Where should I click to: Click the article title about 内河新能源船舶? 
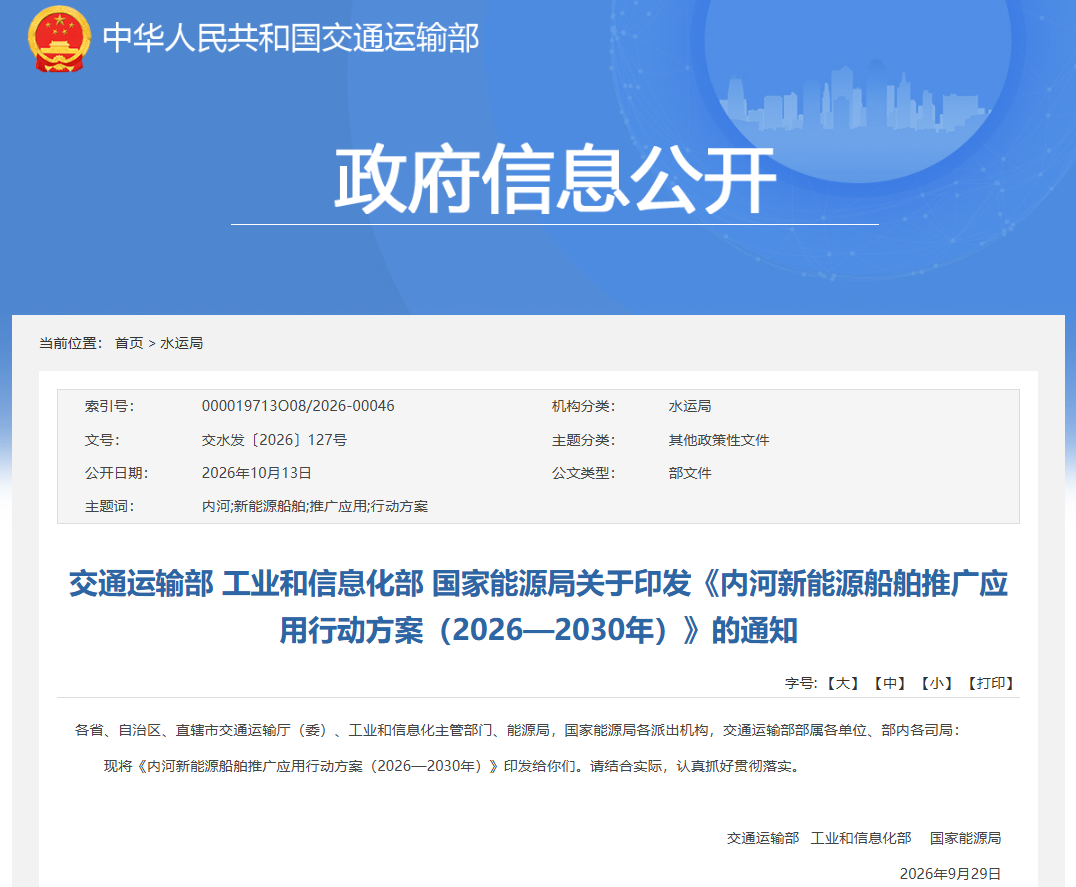(x=538, y=607)
